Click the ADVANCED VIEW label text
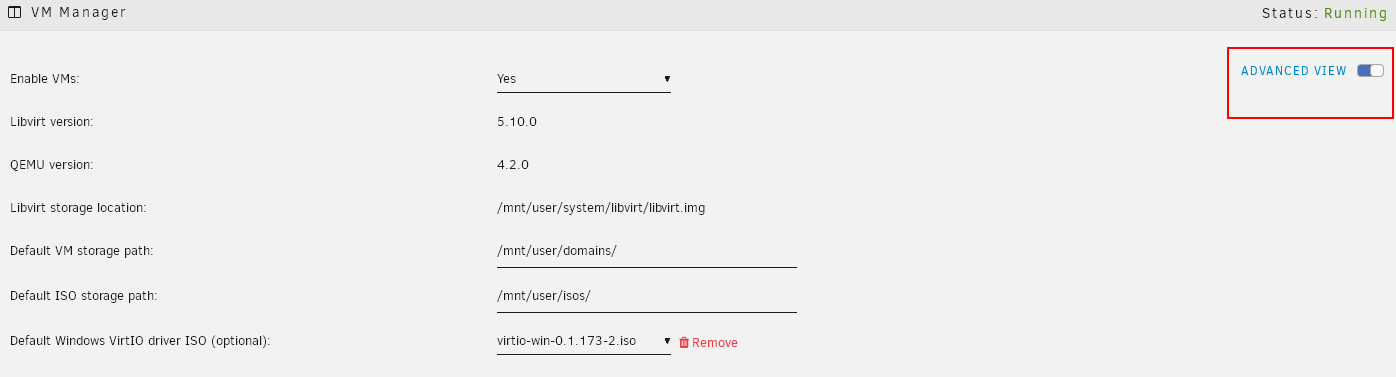Screen dimensions: 1396x377 coord(1294,71)
